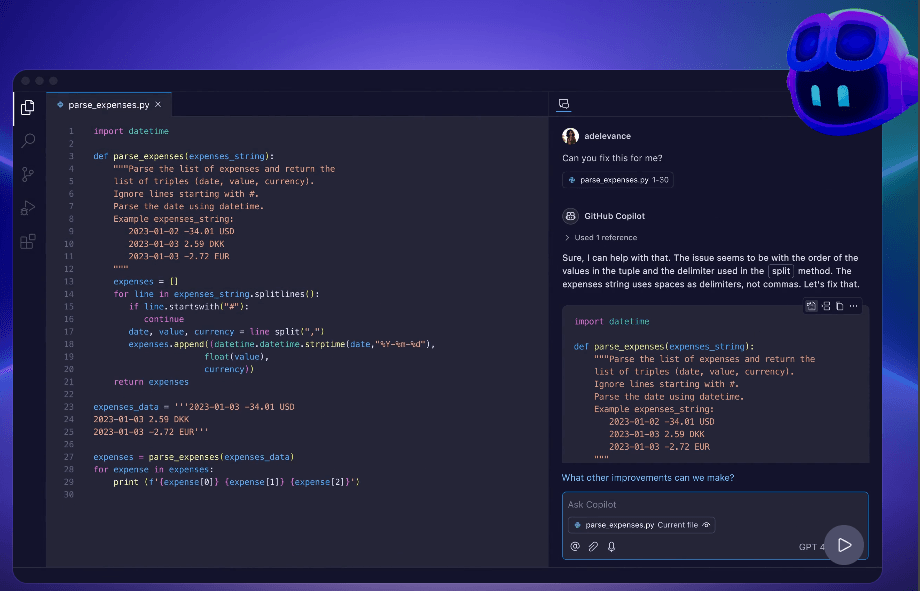Screen dimensions: 920x591
Task: Open the Source Control view
Action: (x=28, y=174)
